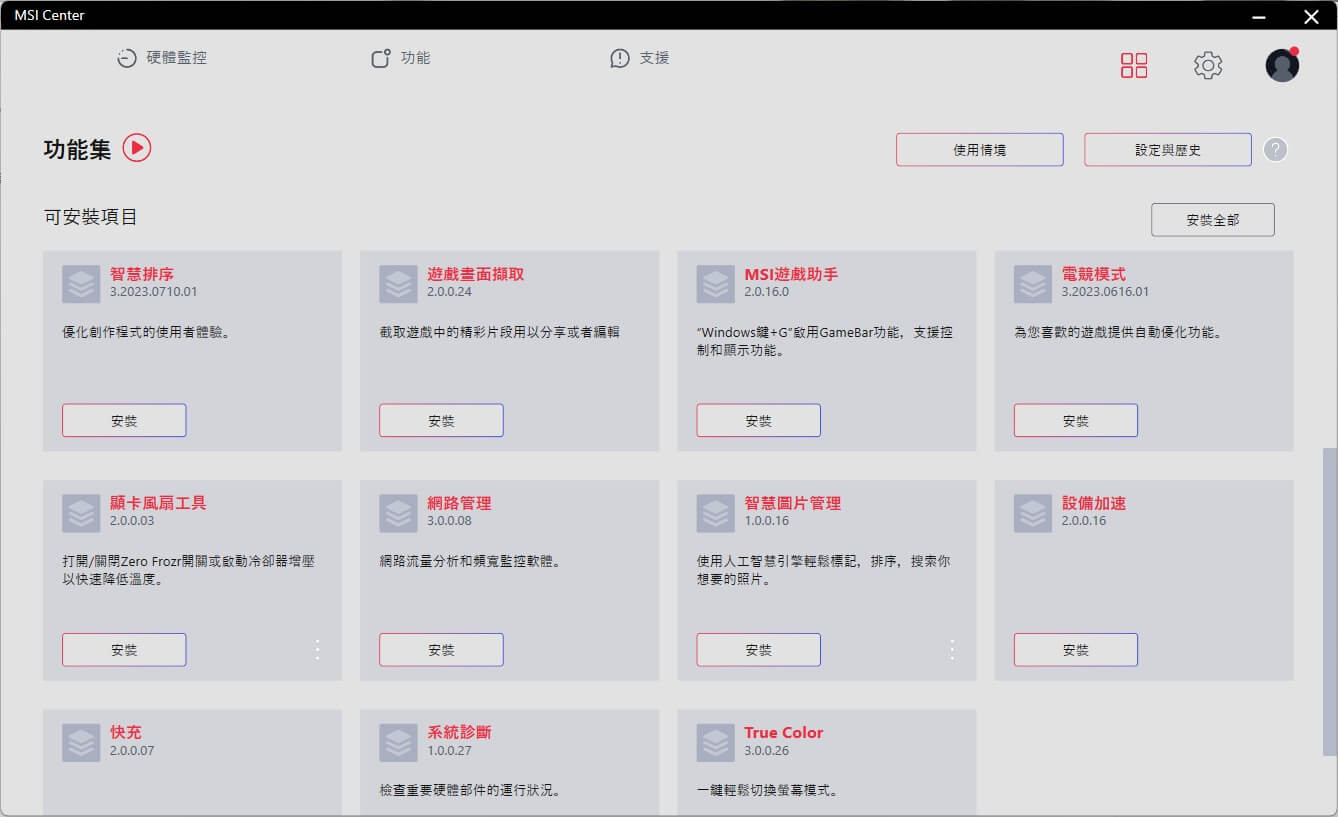The height and width of the screenshot is (817, 1338).
Task: Select the True Color title
Action: tap(784, 732)
